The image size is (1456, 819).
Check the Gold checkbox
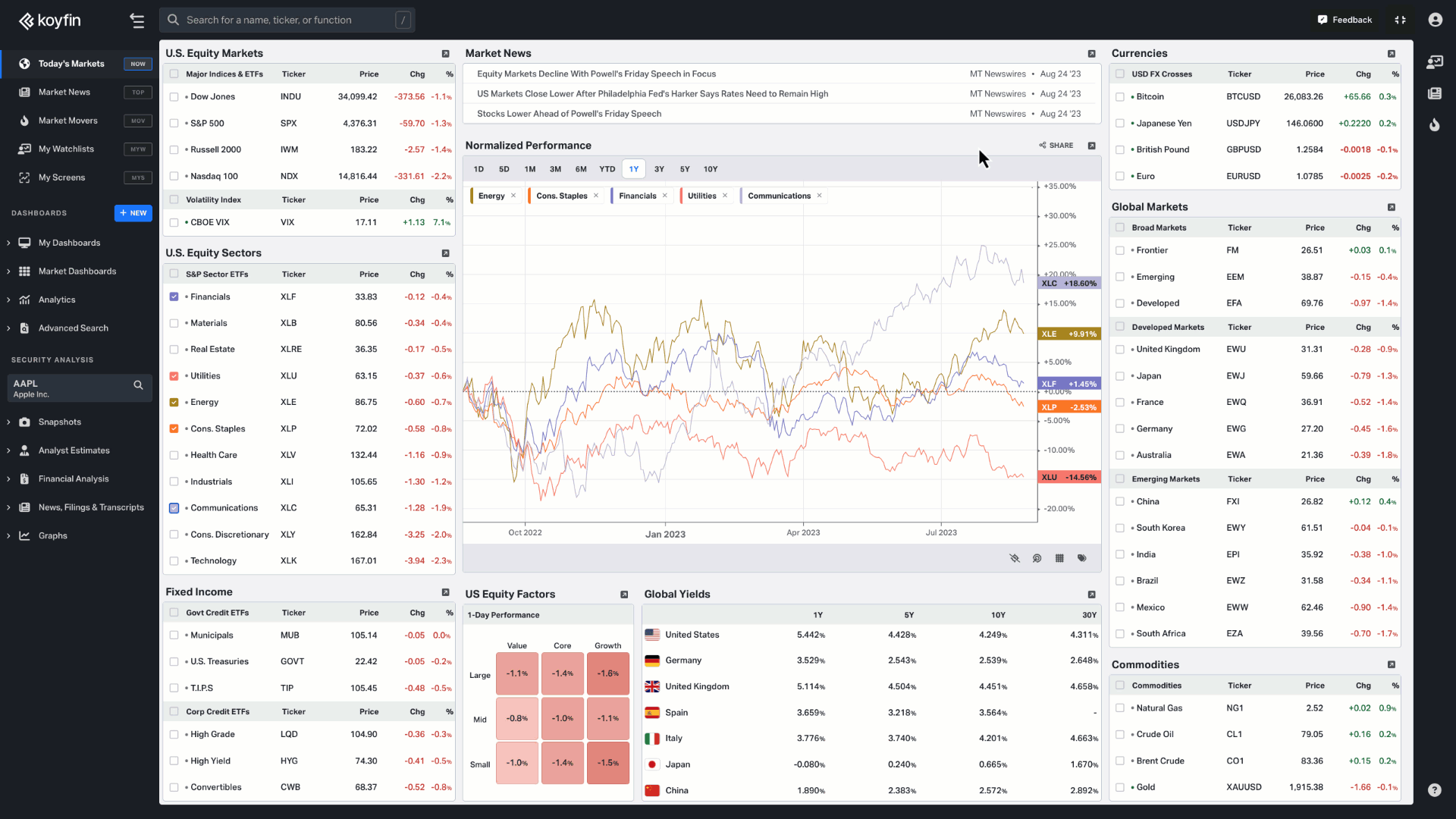pos(1120,787)
